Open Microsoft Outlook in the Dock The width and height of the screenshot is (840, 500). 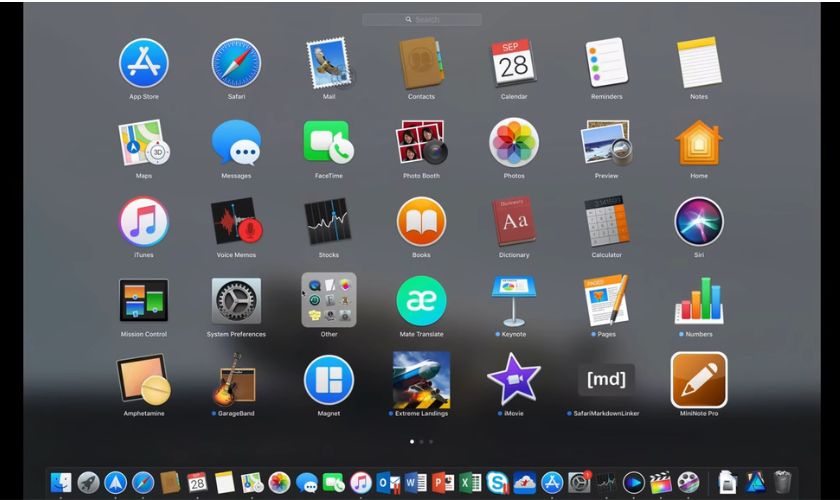[x=388, y=482]
